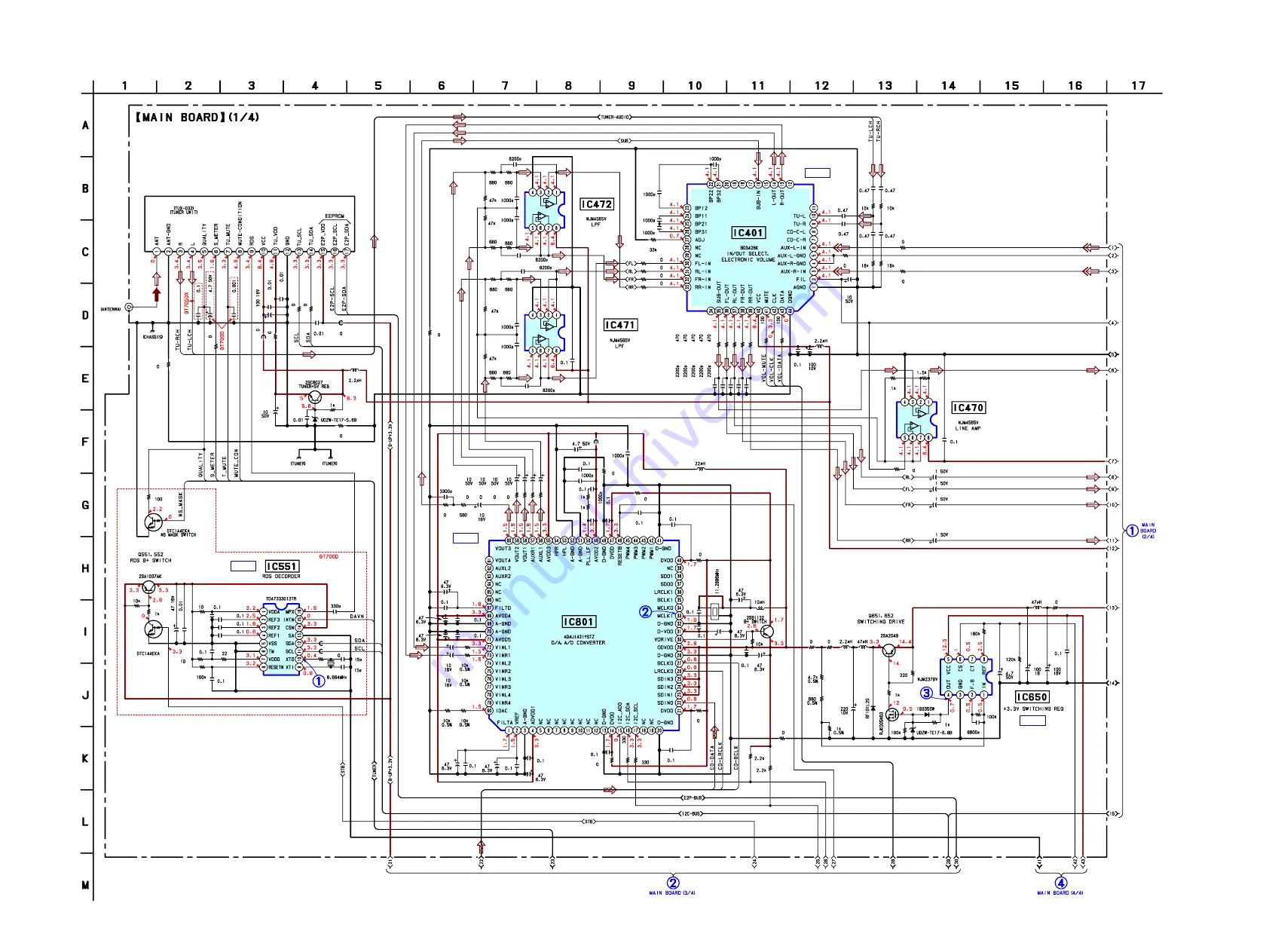This screenshot has height=952, width=1266.
Task: Click the ELECTRONIC VOLUME text in IC401
Action: 748,259
